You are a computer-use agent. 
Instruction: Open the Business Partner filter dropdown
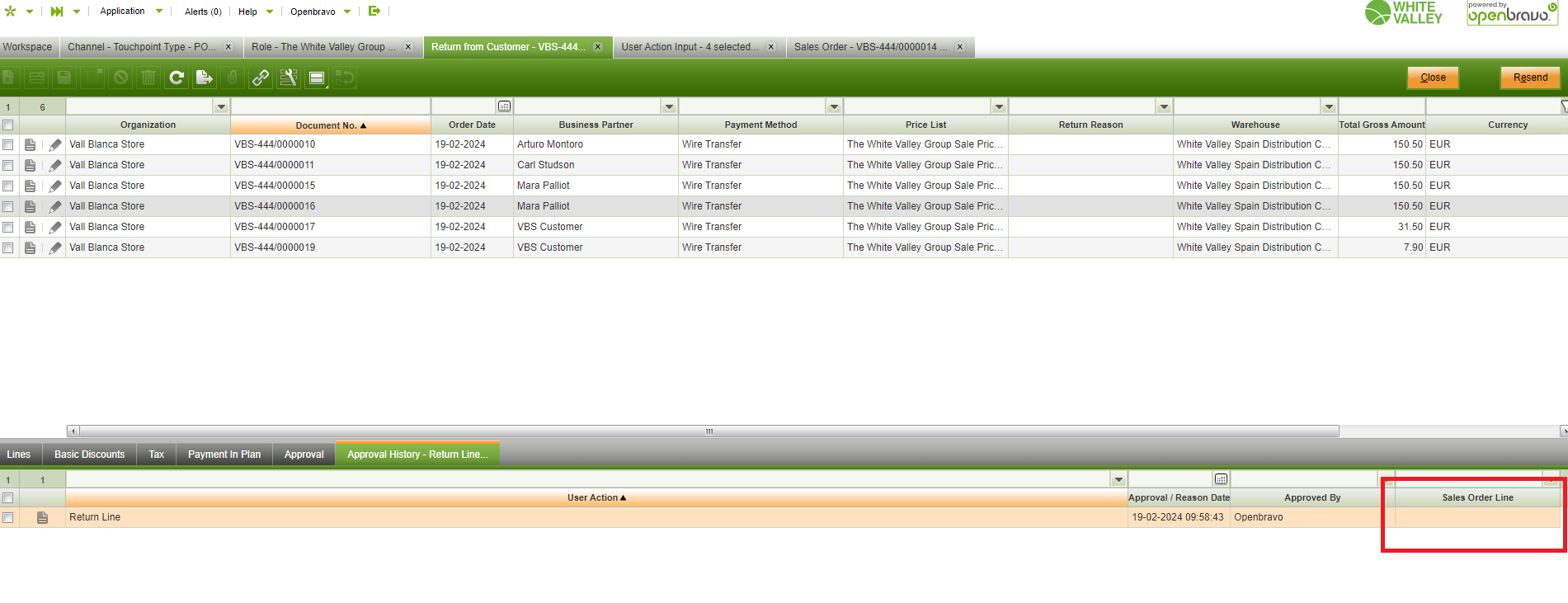(x=669, y=106)
